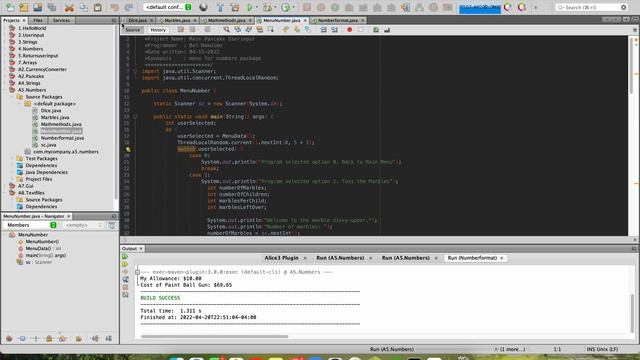Image resolution: width=640 pixels, height=360 pixels.
Task: Toggle Show Non-Public Members in Navigator
Action: (49, 338)
